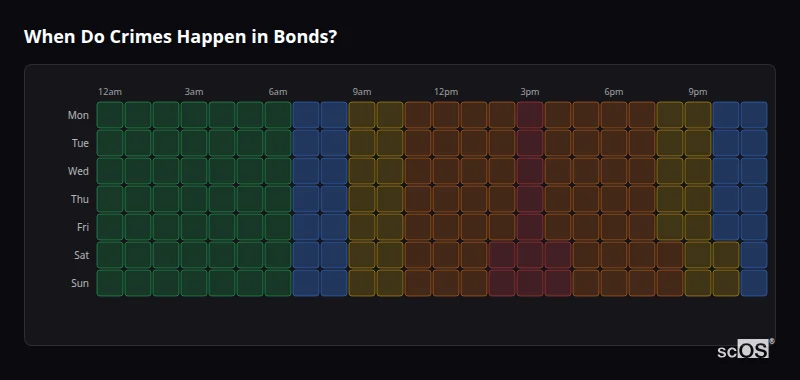Select the Wednesday 3pm red heatmap cell
Screen dimensions: 800x380
tap(530, 171)
